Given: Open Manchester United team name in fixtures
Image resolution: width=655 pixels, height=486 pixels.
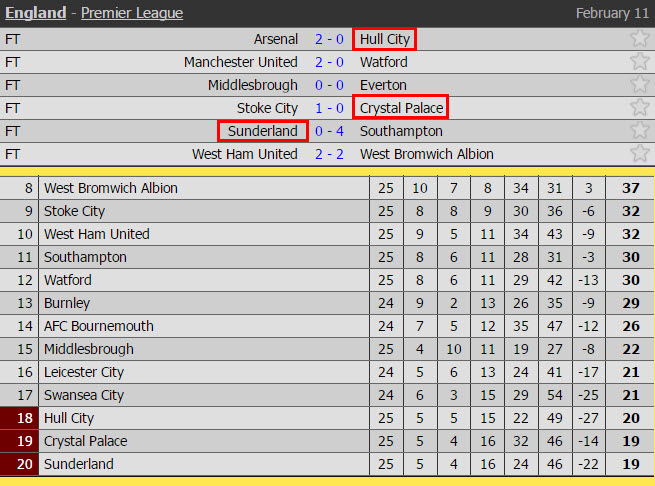Looking at the screenshot, I should coord(241,62).
